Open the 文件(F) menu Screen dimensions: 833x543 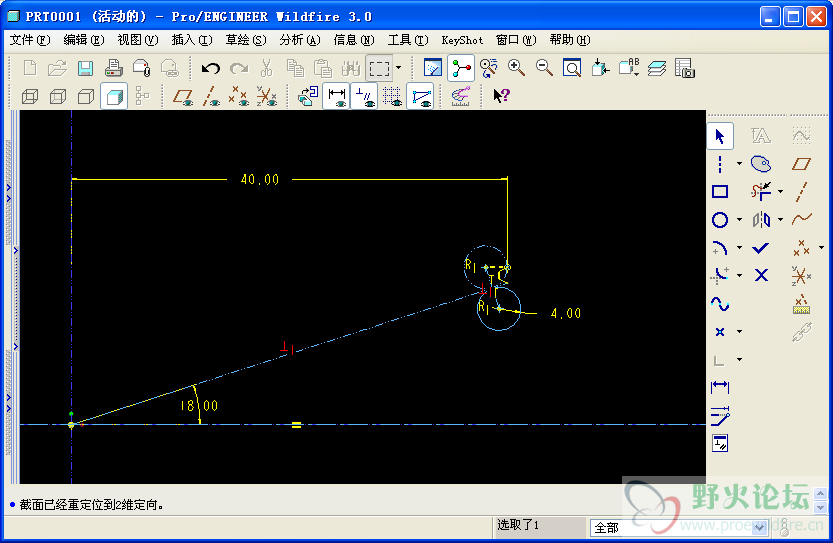coord(29,40)
